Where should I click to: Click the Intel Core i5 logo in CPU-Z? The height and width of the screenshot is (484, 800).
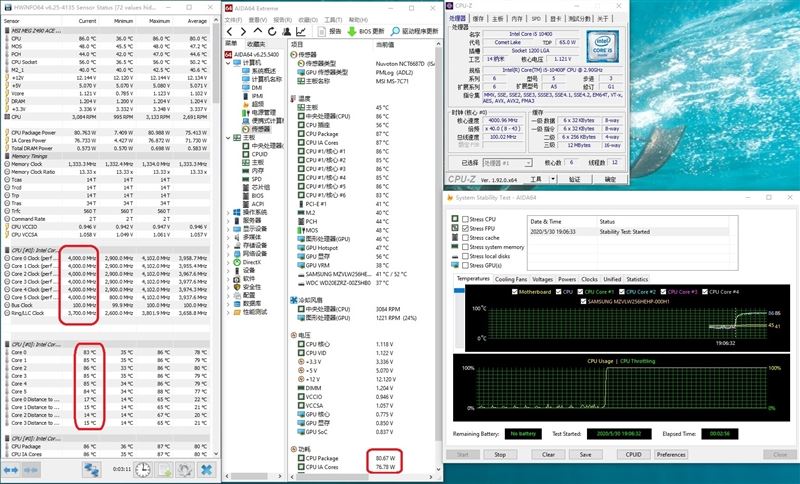coord(602,46)
